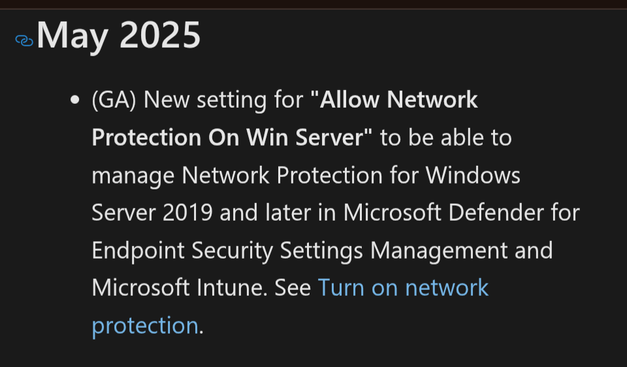Click the "(GA)" label

pyautogui.click(x=114, y=100)
